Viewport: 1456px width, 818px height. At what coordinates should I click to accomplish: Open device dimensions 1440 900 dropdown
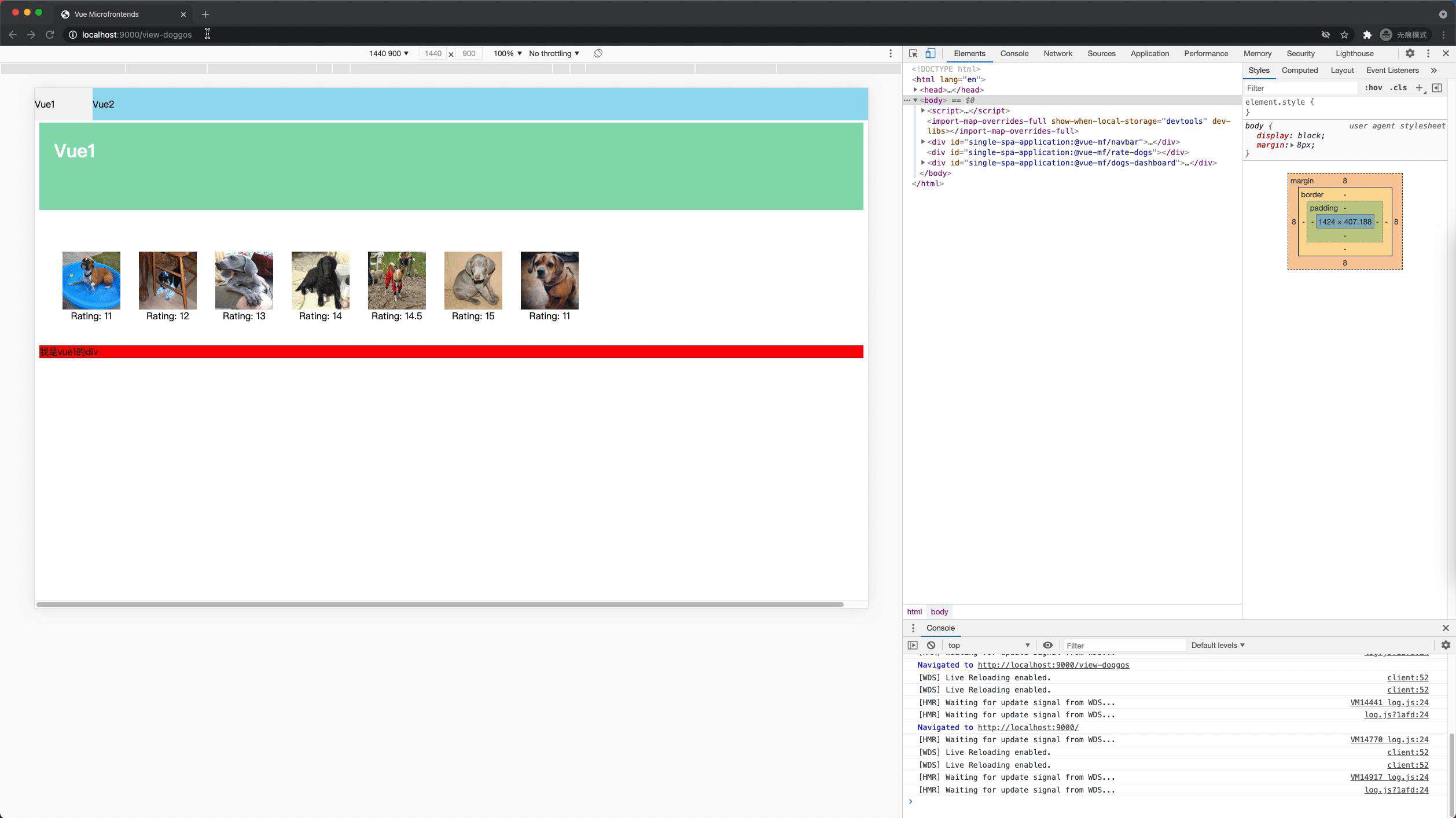tap(389, 53)
